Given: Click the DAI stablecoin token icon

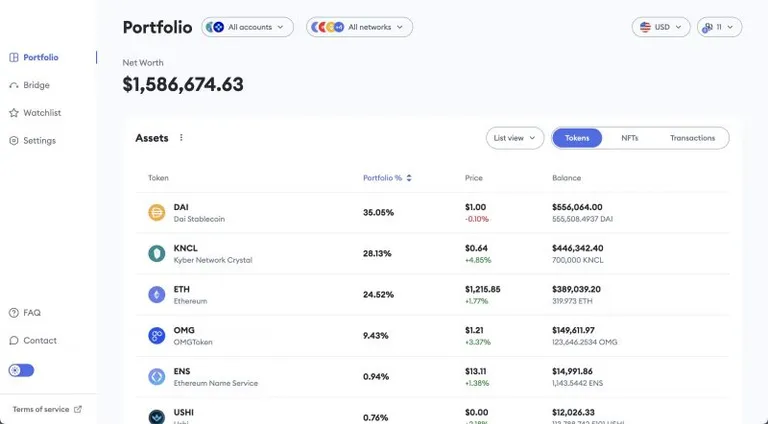Looking at the screenshot, I should tap(157, 212).
